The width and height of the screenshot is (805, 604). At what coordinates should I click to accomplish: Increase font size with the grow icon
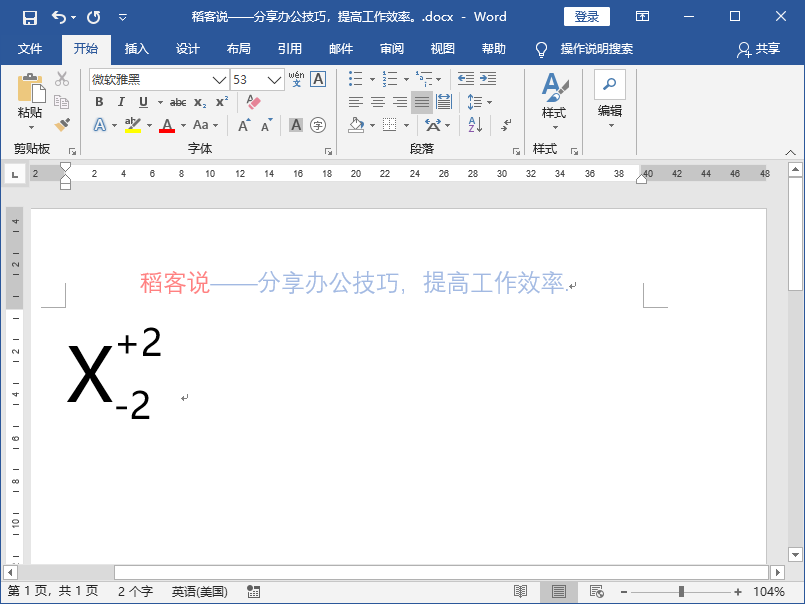[x=244, y=125]
